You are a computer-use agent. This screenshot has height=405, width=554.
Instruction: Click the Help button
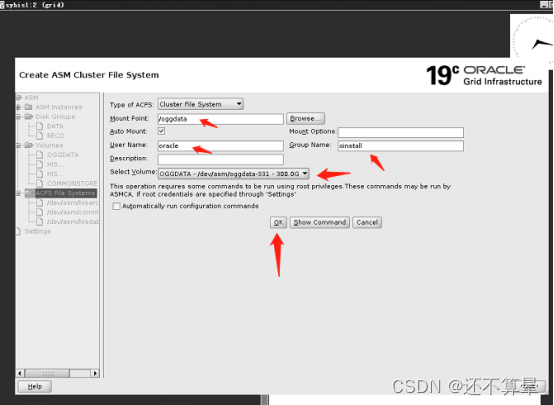pos(35,386)
